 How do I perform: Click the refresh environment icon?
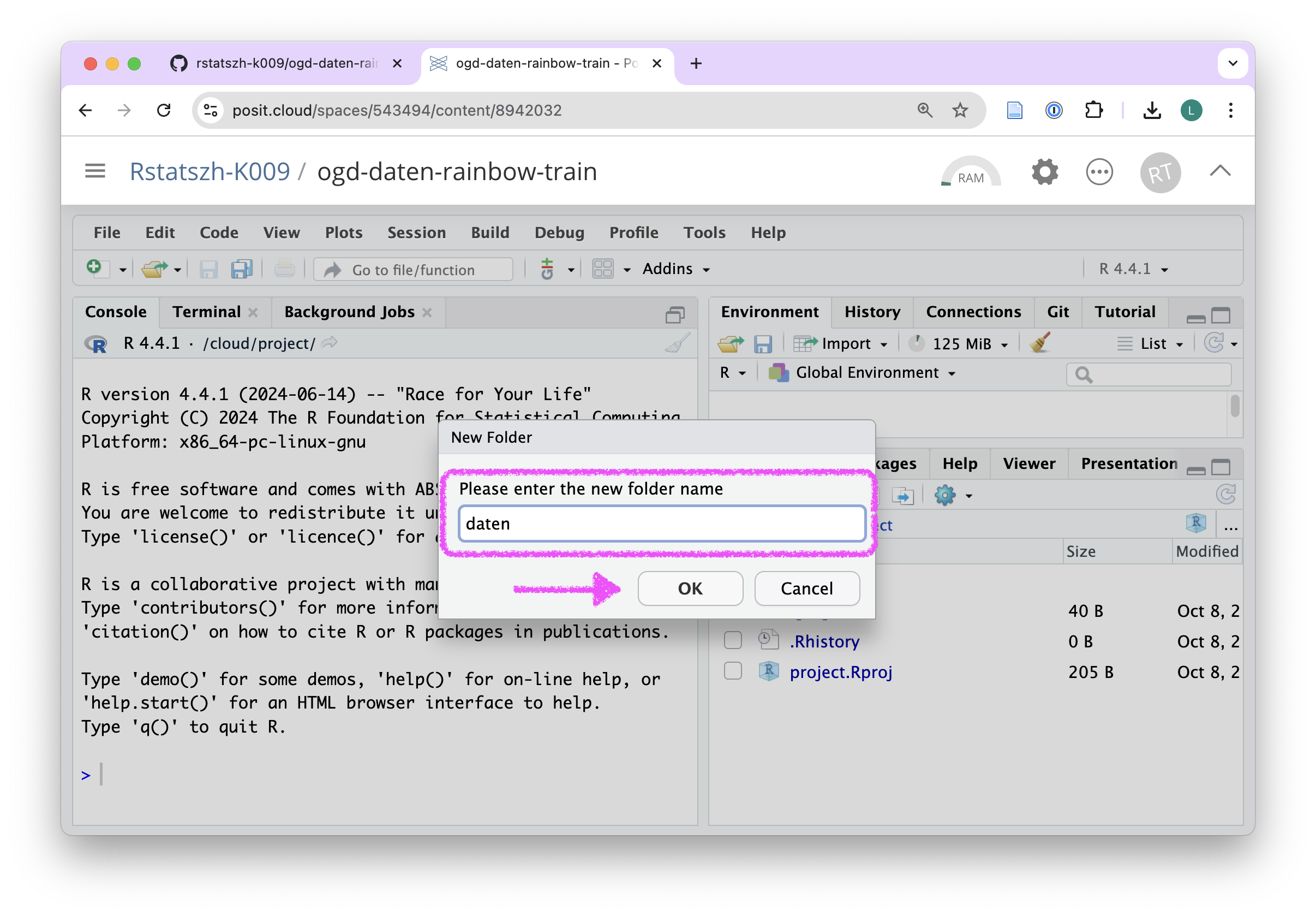click(x=1215, y=343)
